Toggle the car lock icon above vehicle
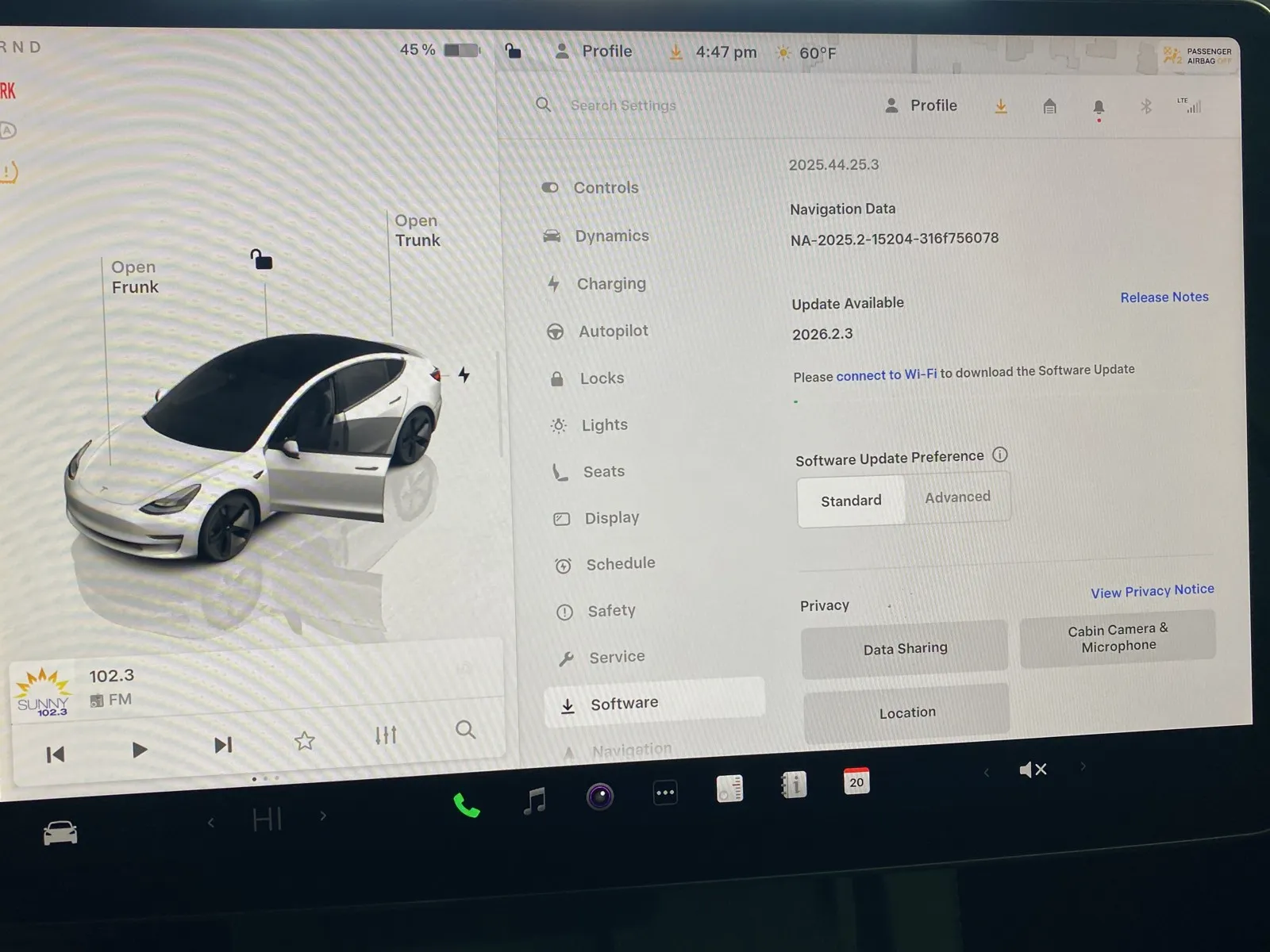 261,259
